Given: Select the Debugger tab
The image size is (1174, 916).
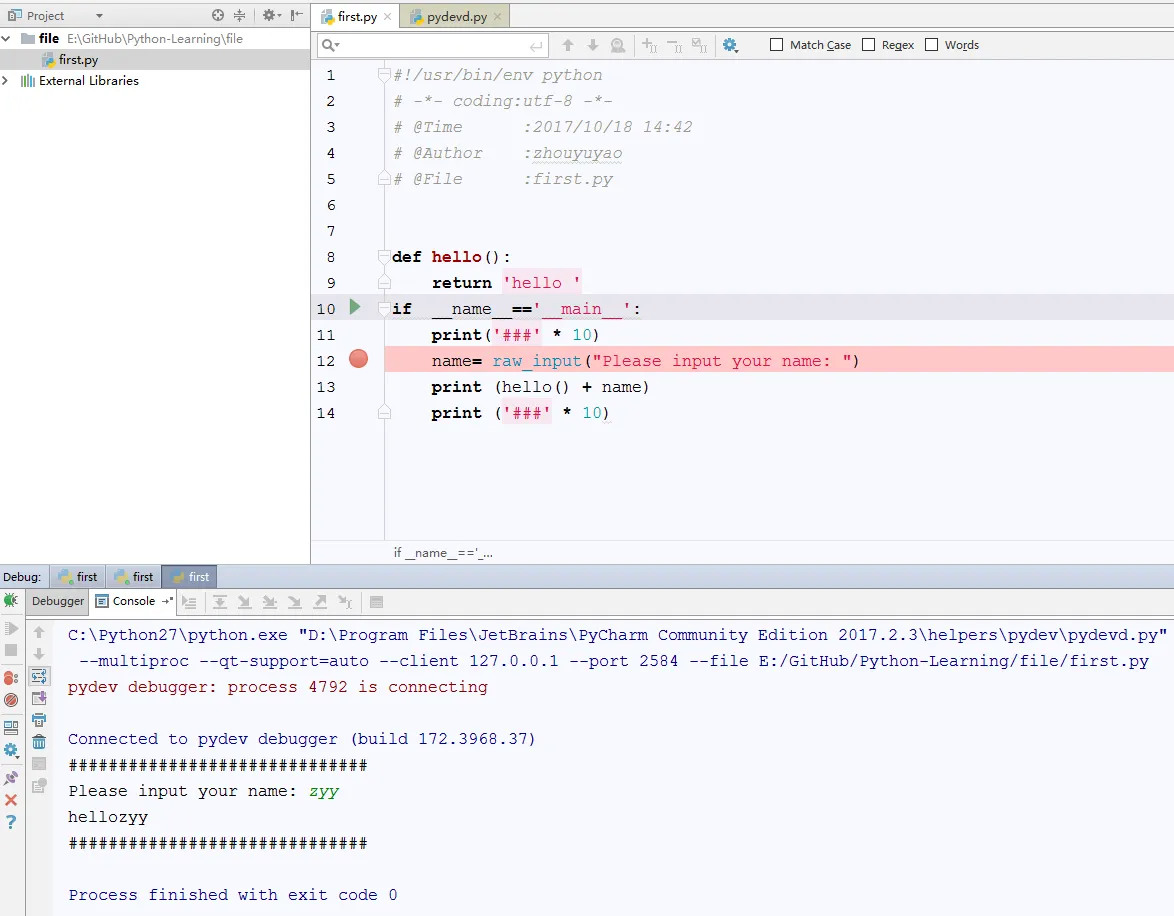Looking at the screenshot, I should point(58,601).
